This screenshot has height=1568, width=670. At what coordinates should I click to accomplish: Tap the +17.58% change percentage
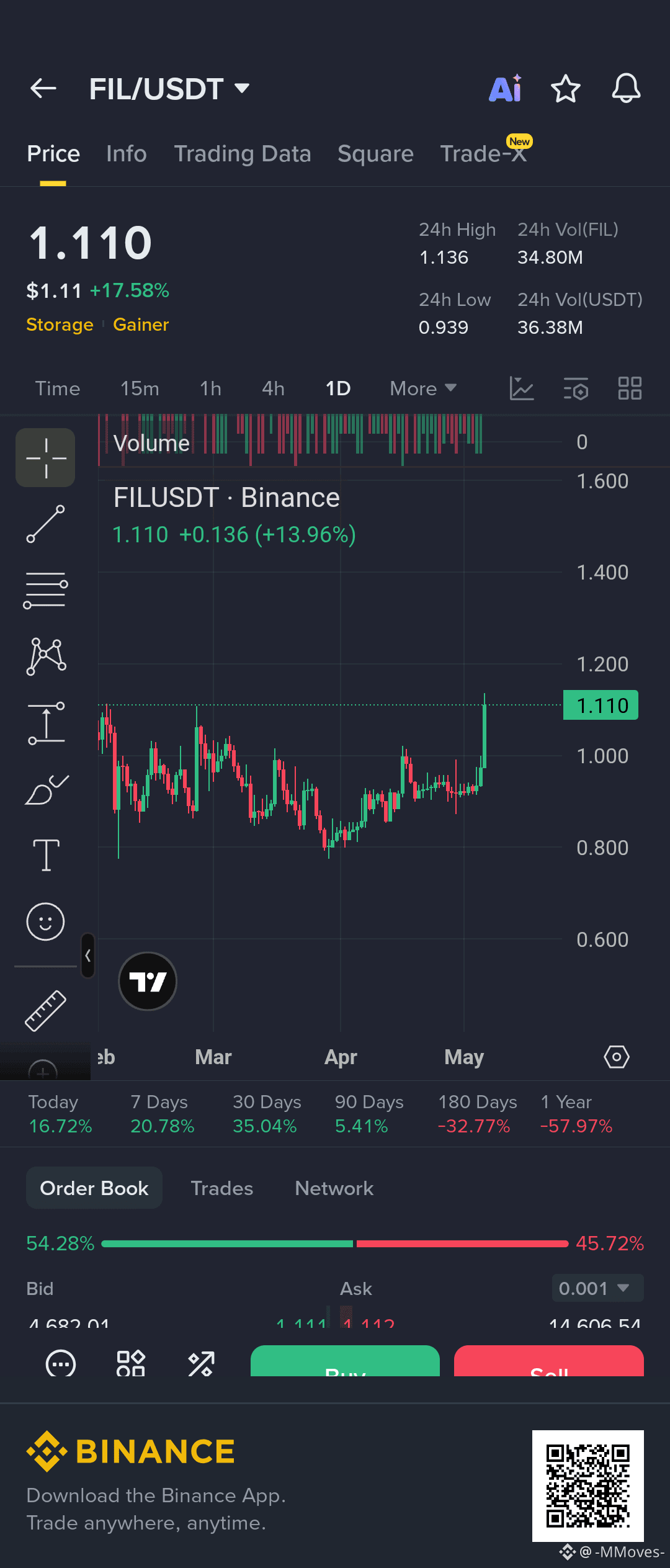coord(129,290)
